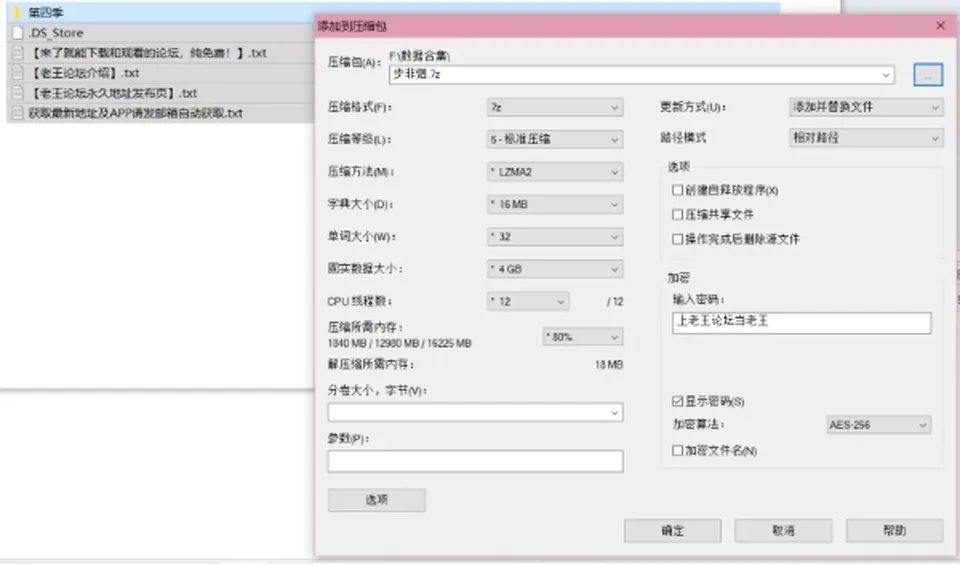Image resolution: width=960 pixels, height=565 pixels.
Task: Click the icon of 获取最新地址及APP请发邮箱自动获取.txt
Action: pos(18,113)
